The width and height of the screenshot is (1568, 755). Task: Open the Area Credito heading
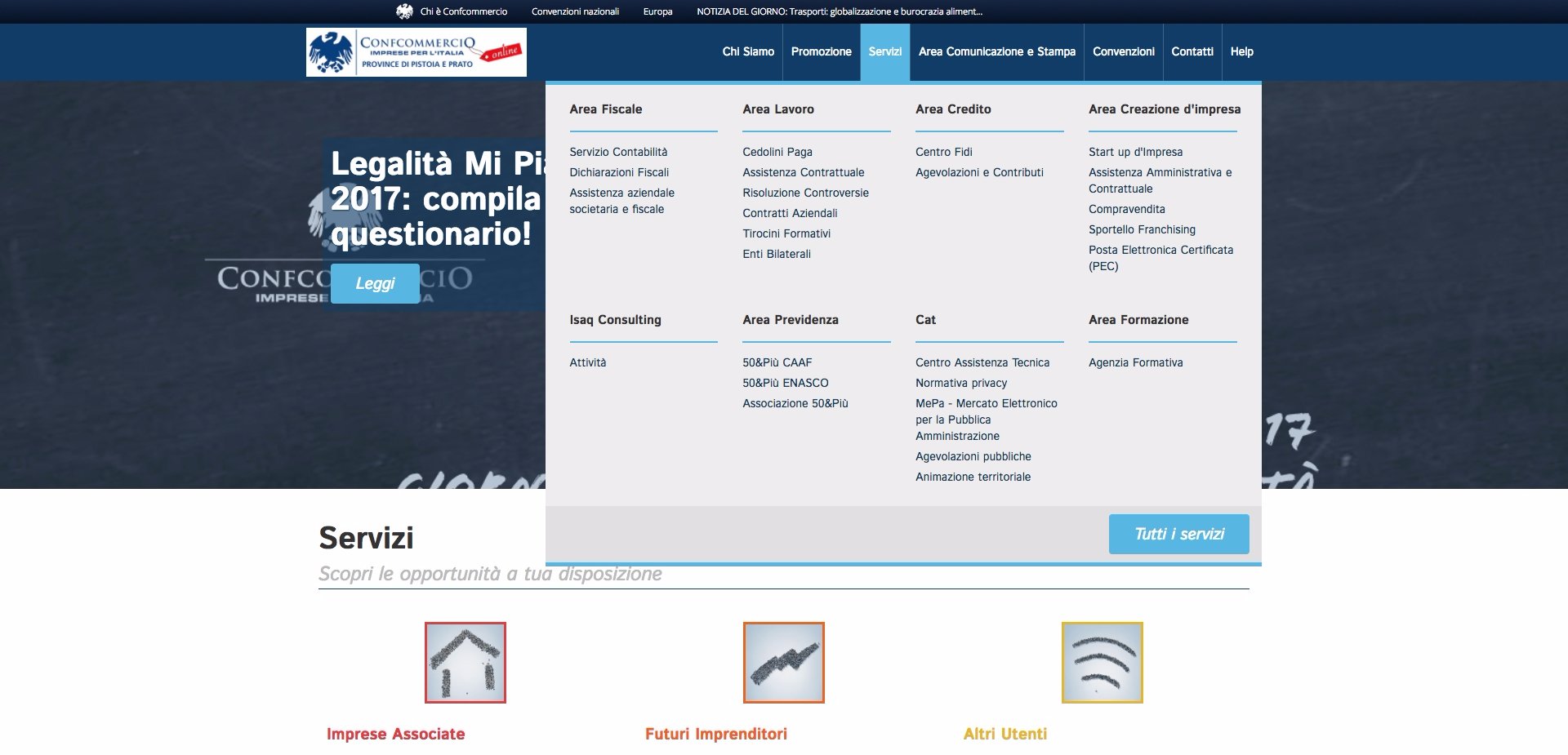[953, 109]
